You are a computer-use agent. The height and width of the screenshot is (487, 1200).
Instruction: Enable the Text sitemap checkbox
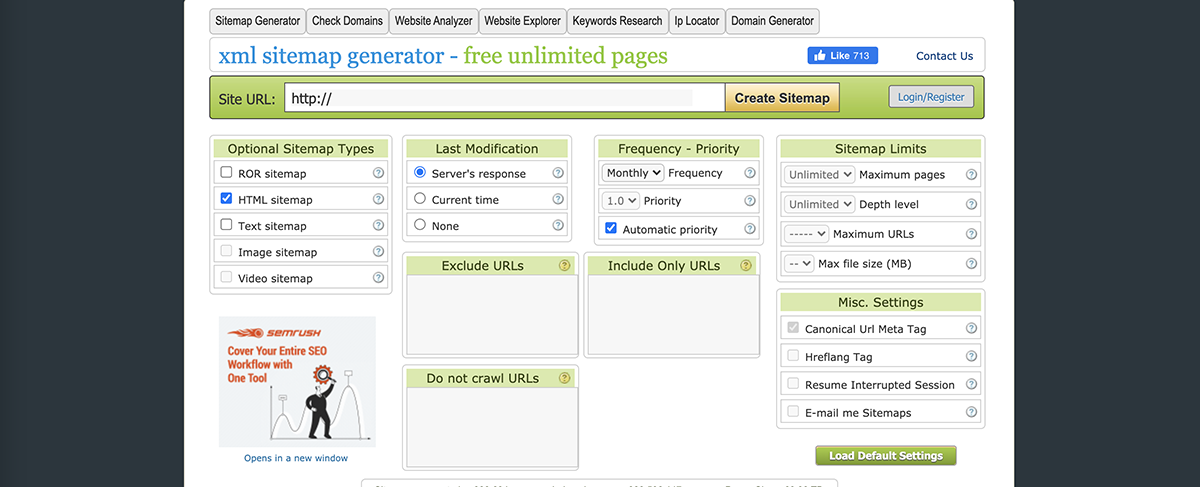point(226,224)
